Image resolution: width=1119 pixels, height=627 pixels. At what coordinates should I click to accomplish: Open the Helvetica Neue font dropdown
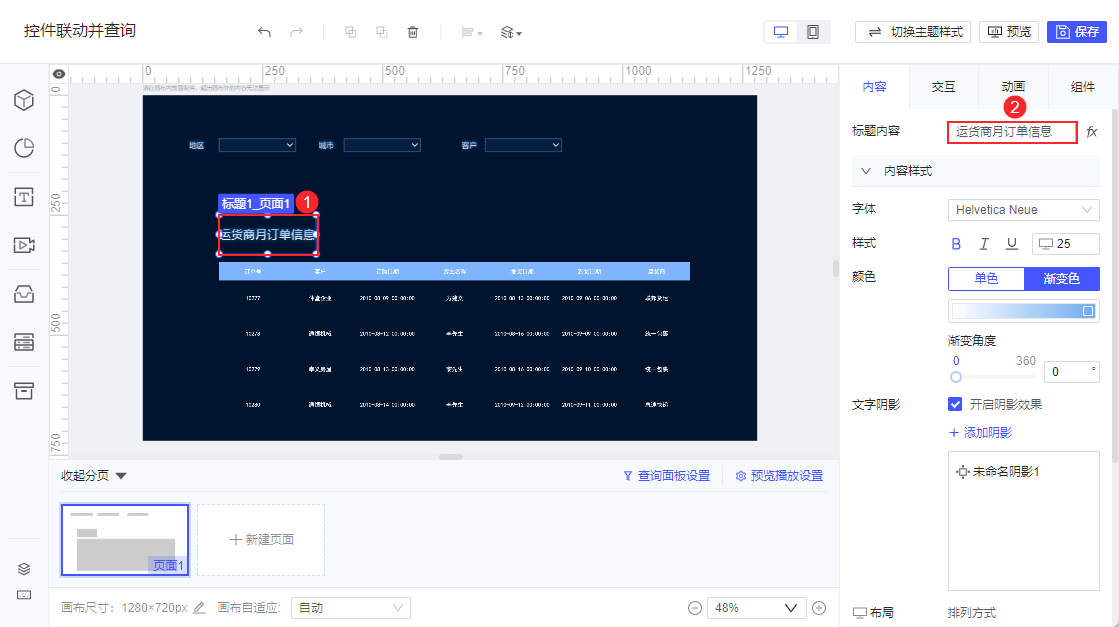[1023, 210]
